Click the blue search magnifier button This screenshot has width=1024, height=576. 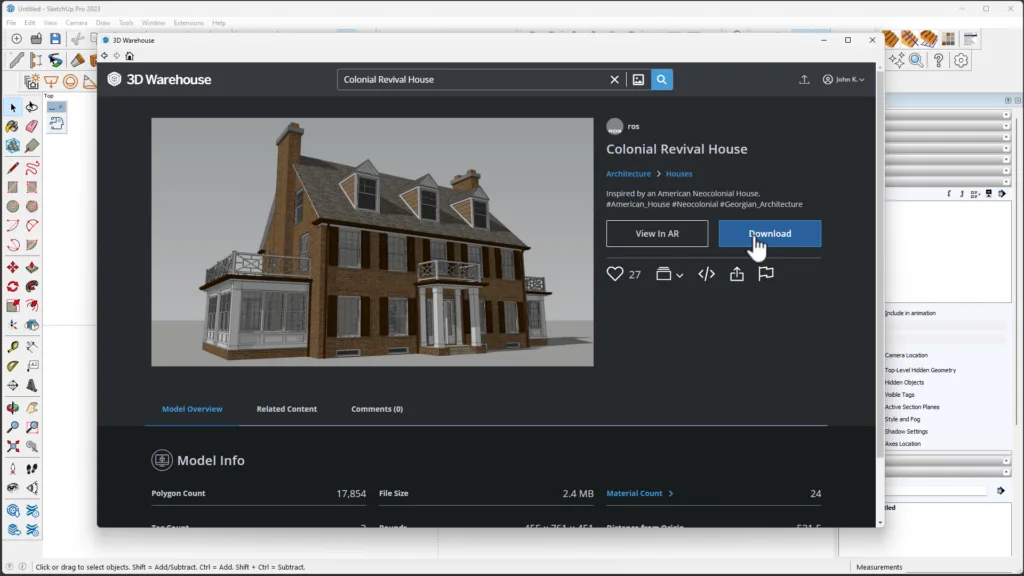tap(661, 79)
